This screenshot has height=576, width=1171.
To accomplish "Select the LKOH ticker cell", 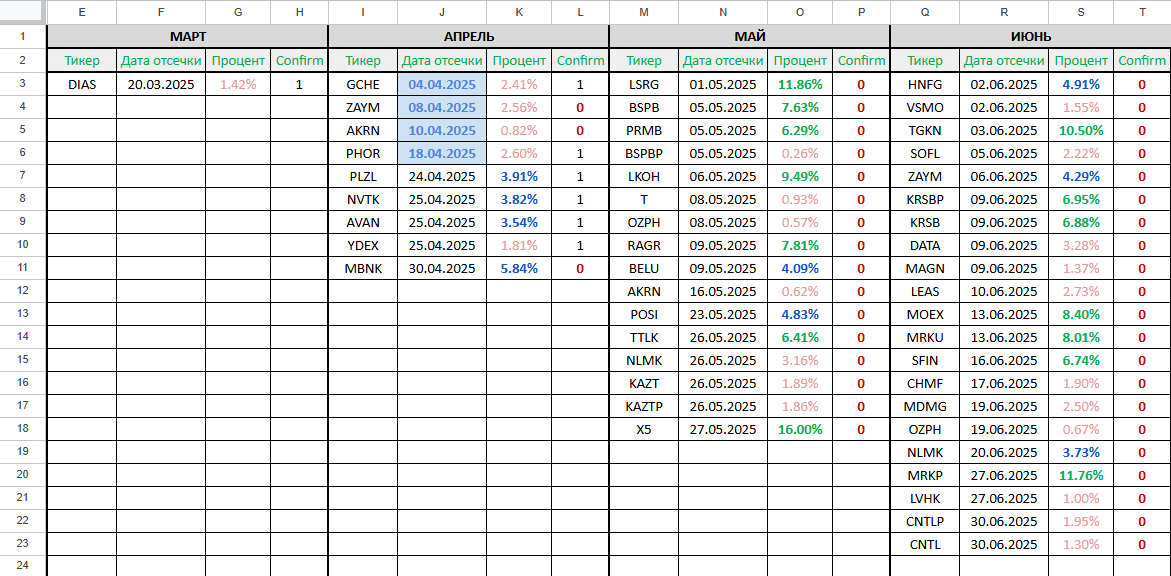I will (x=644, y=176).
